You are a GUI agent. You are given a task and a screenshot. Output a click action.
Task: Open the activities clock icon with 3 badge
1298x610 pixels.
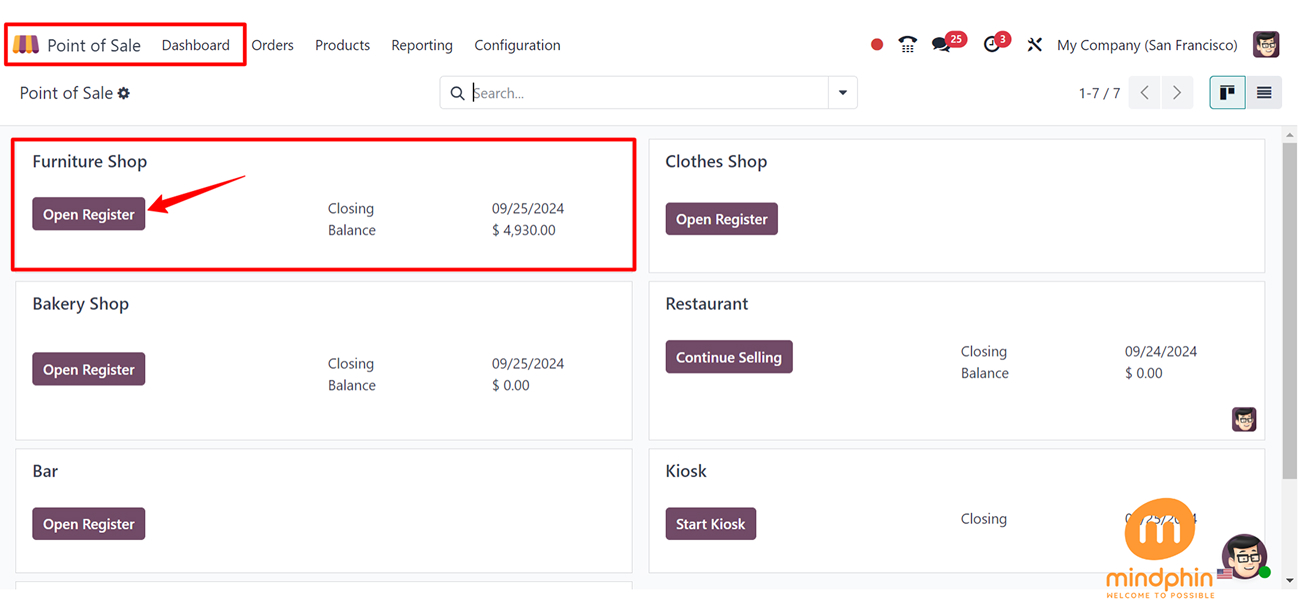coord(992,45)
